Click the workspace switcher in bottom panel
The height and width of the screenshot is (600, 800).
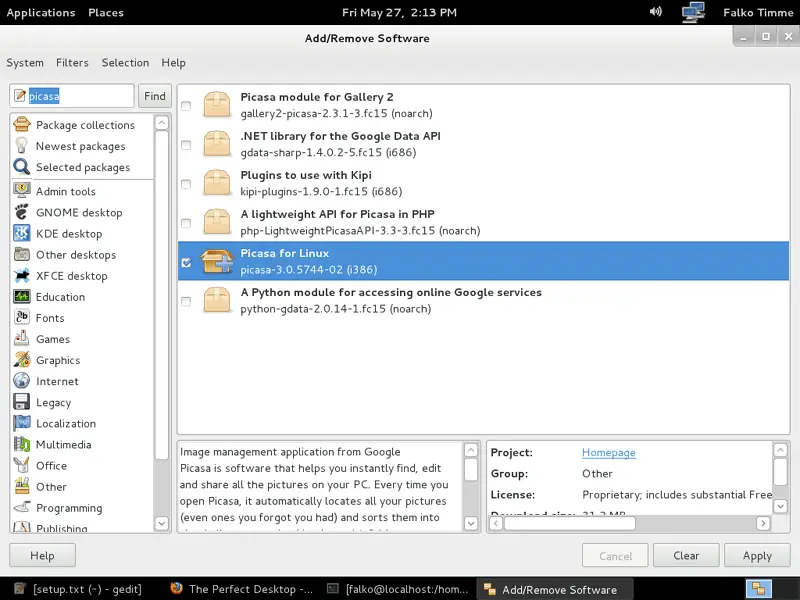click(758, 589)
